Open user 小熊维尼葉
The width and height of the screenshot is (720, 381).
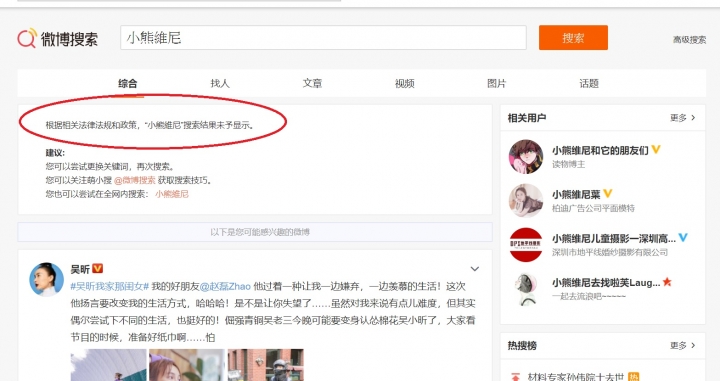(576, 195)
